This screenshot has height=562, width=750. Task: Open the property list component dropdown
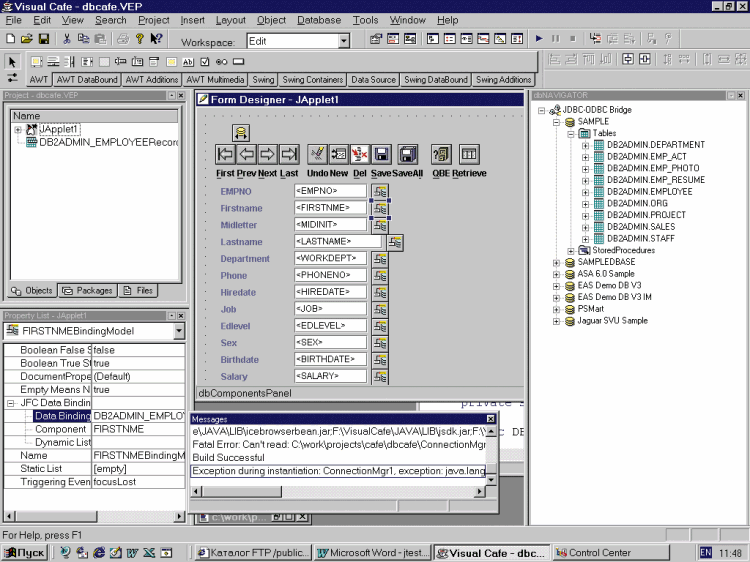click(x=178, y=331)
